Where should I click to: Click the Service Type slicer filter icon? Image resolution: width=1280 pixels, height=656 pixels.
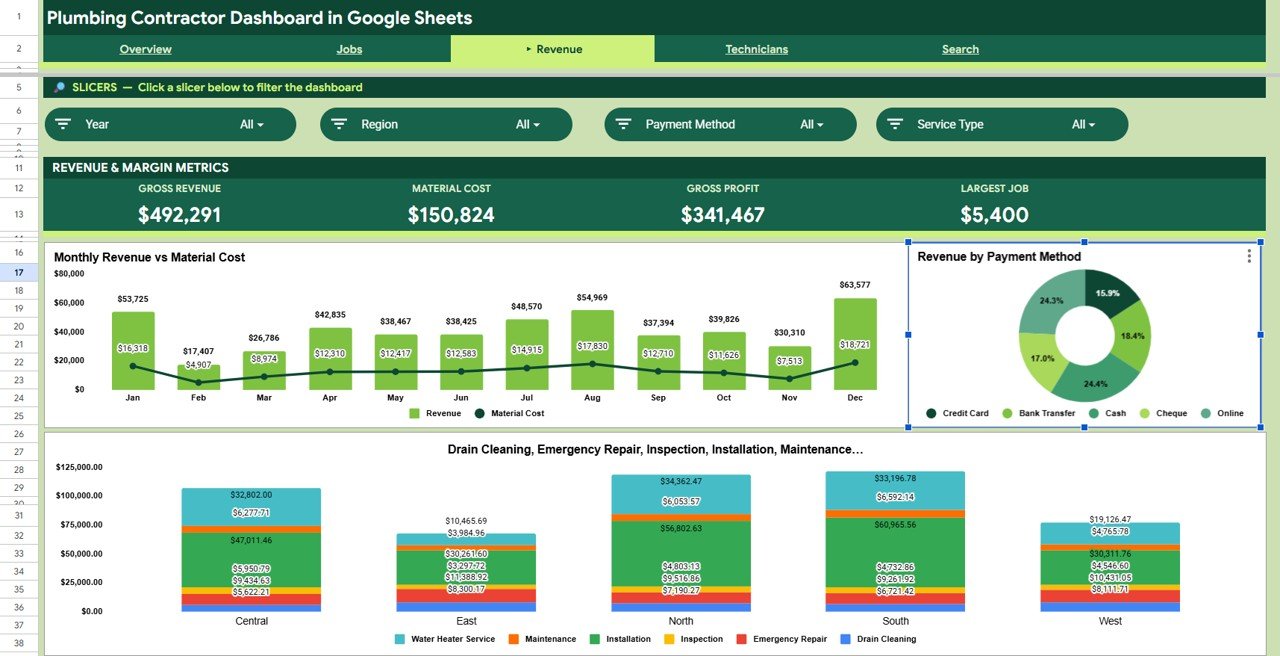click(x=895, y=124)
